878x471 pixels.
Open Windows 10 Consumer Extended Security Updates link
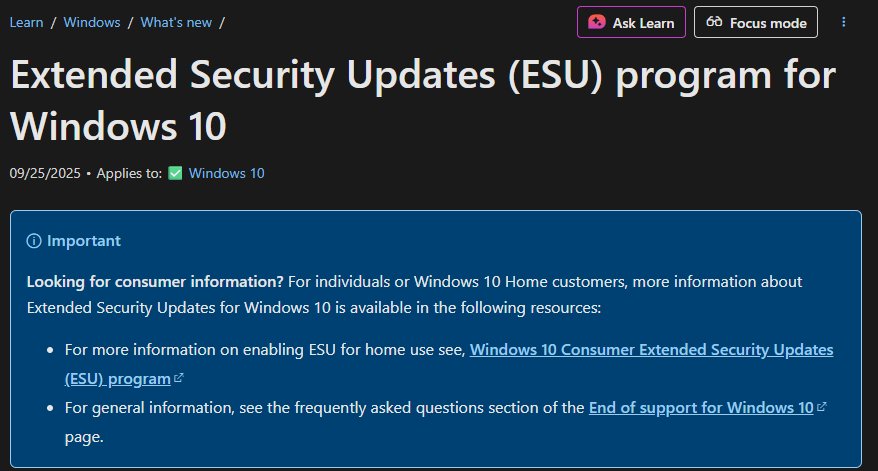[x=650, y=350]
